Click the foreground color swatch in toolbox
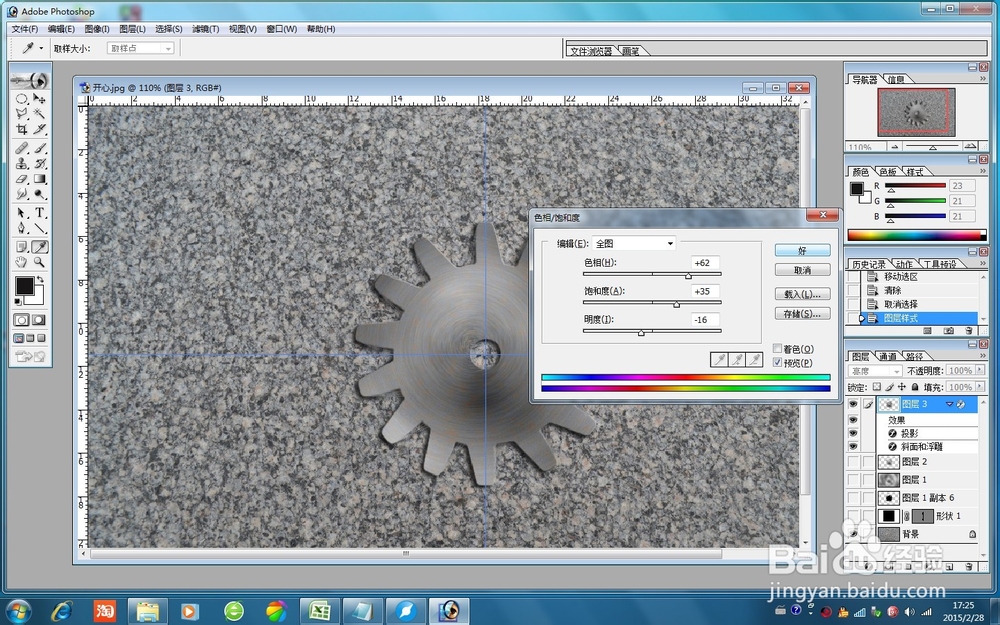The height and width of the screenshot is (625, 1000). pyautogui.click(x=24, y=286)
